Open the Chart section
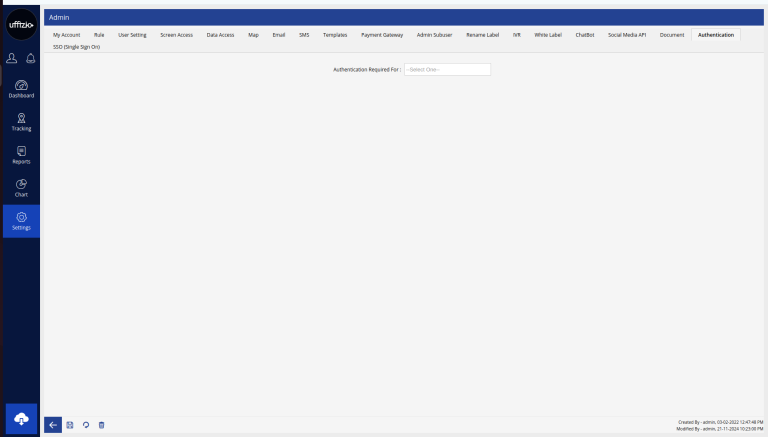768x437 pixels. click(x=21, y=187)
